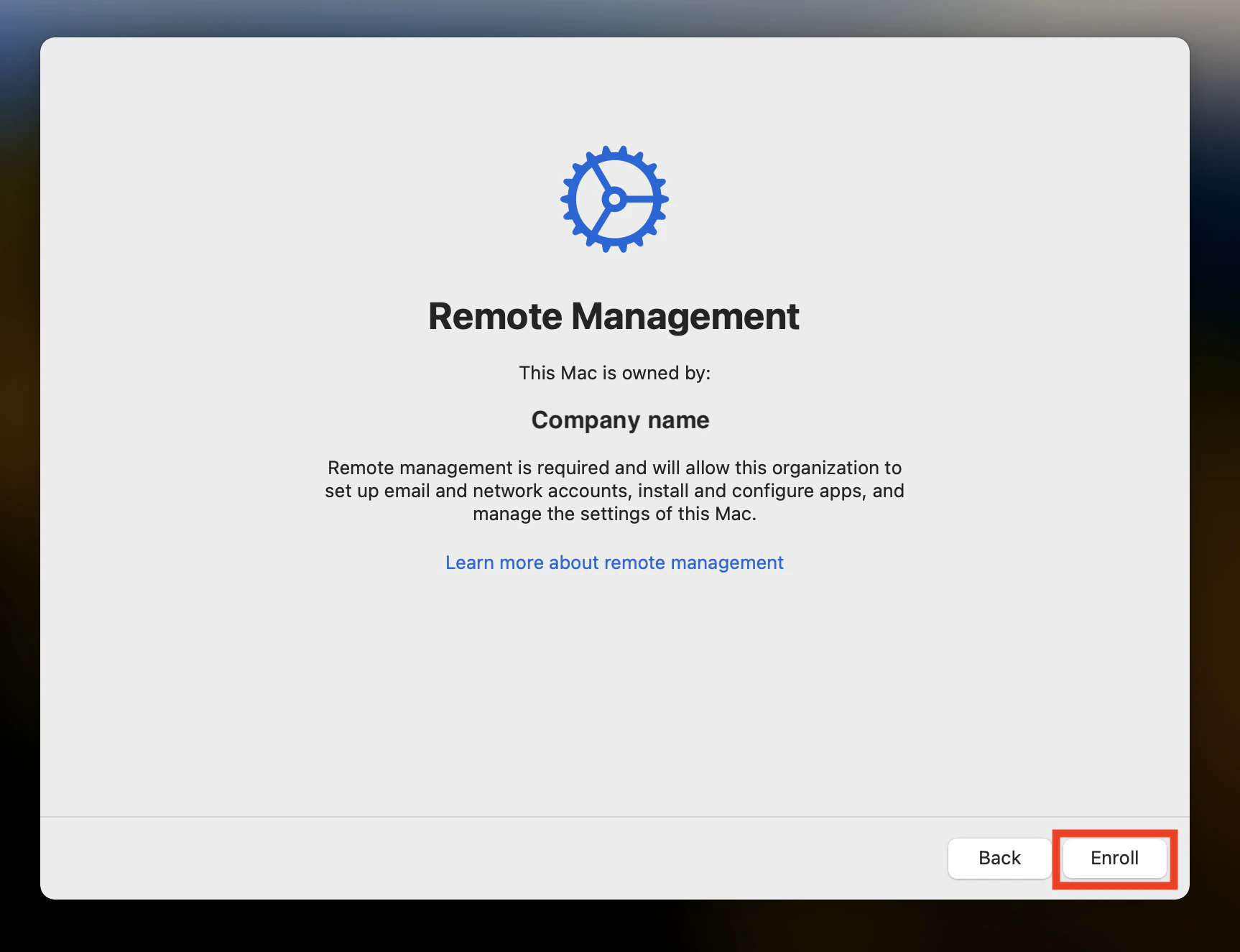Open Learn more about remote management link
Screen dimensions: 1240x952
tap(614, 563)
